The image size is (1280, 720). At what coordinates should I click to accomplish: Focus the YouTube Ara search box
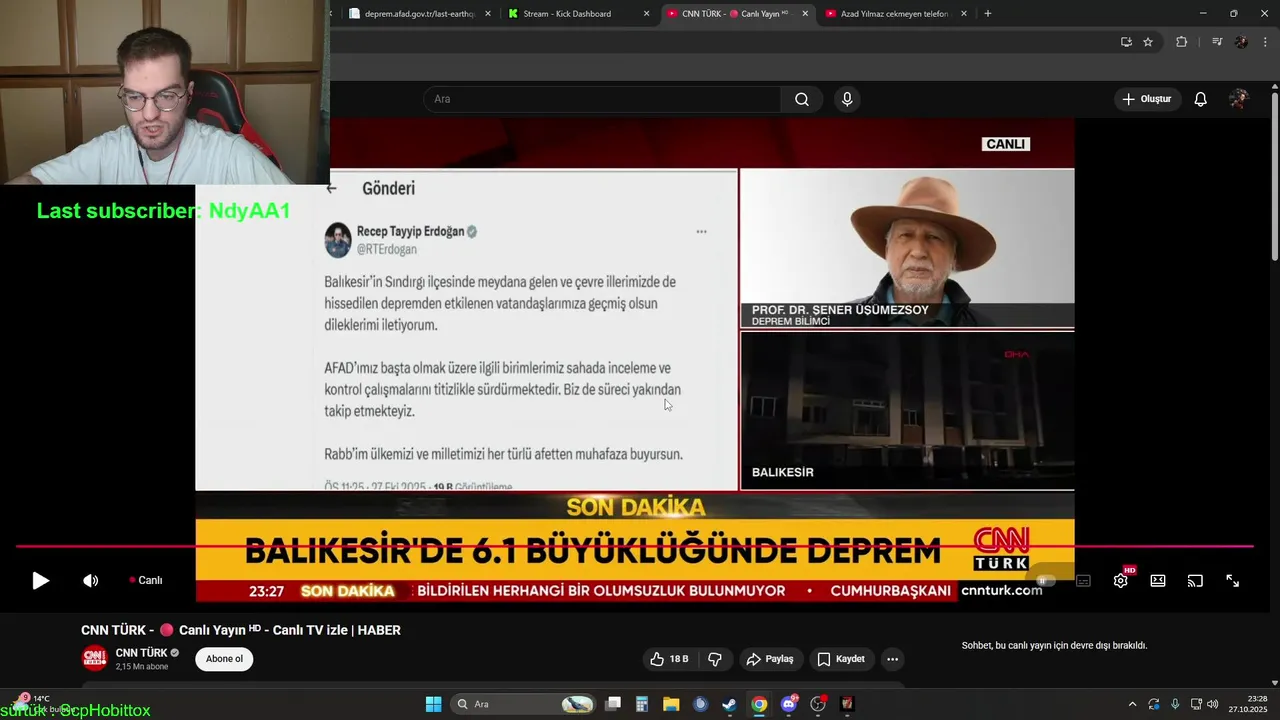pos(602,99)
